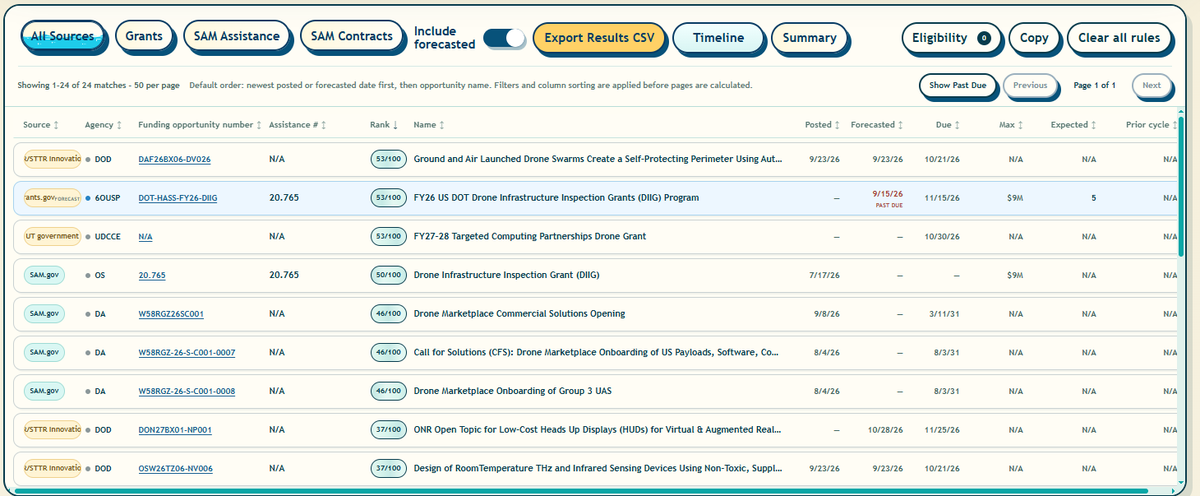The height and width of the screenshot is (496, 1200).
Task: Click the 50/100 rank badge
Action: [386, 275]
